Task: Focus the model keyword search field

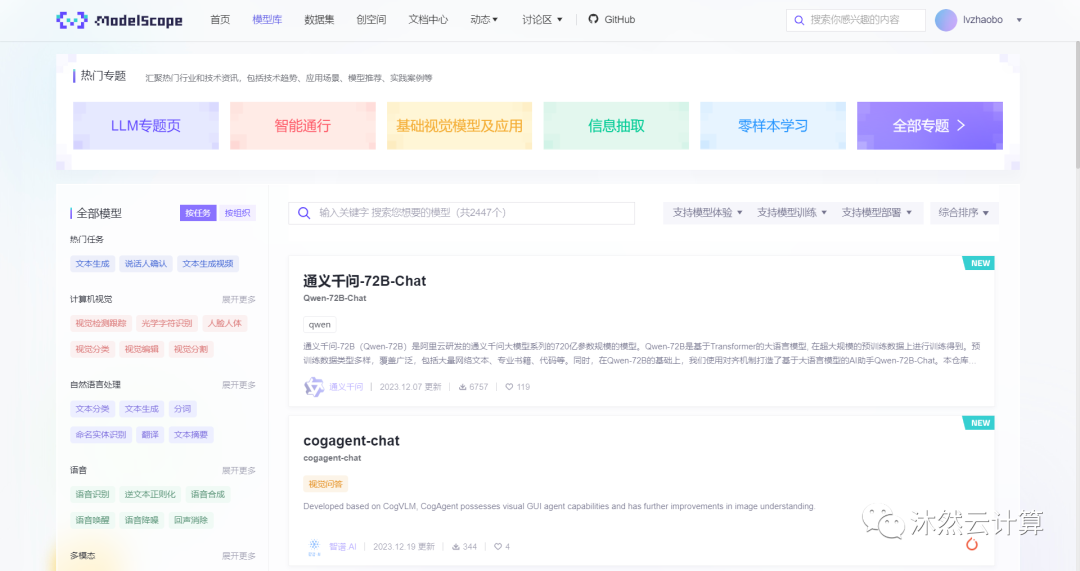Action: click(461, 213)
